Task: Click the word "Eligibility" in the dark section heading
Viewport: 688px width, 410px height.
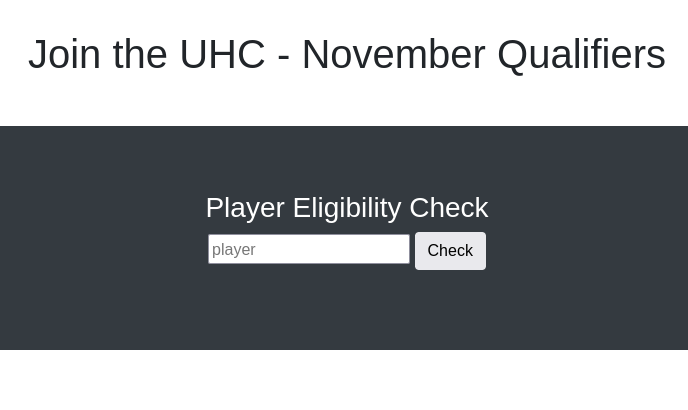Action: coord(346,207)
